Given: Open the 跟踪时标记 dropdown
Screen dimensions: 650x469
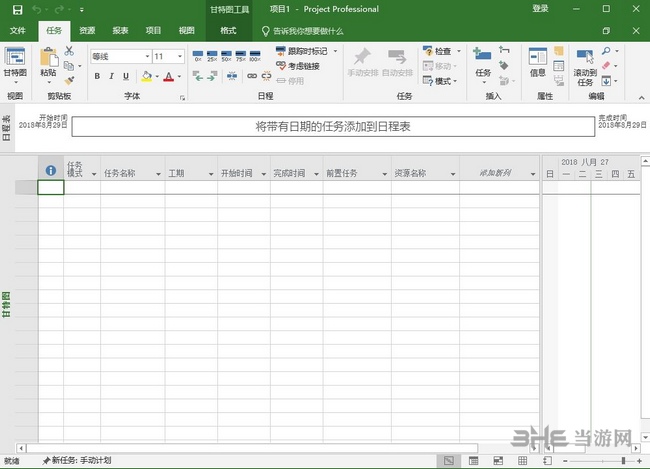Looking at the screenshot, I should click(335, 51).
